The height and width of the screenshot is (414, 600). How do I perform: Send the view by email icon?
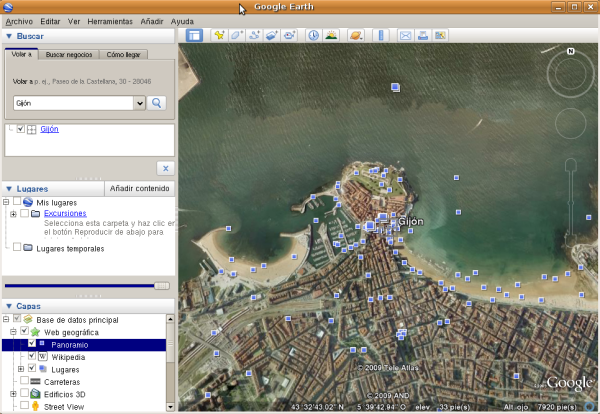(406, 35)
